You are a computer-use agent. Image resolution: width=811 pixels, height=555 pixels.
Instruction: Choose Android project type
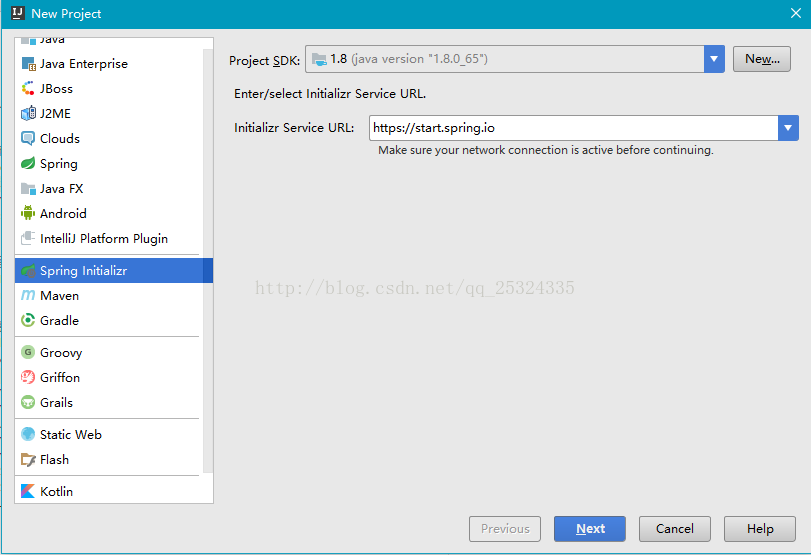[x=109, y=213]
